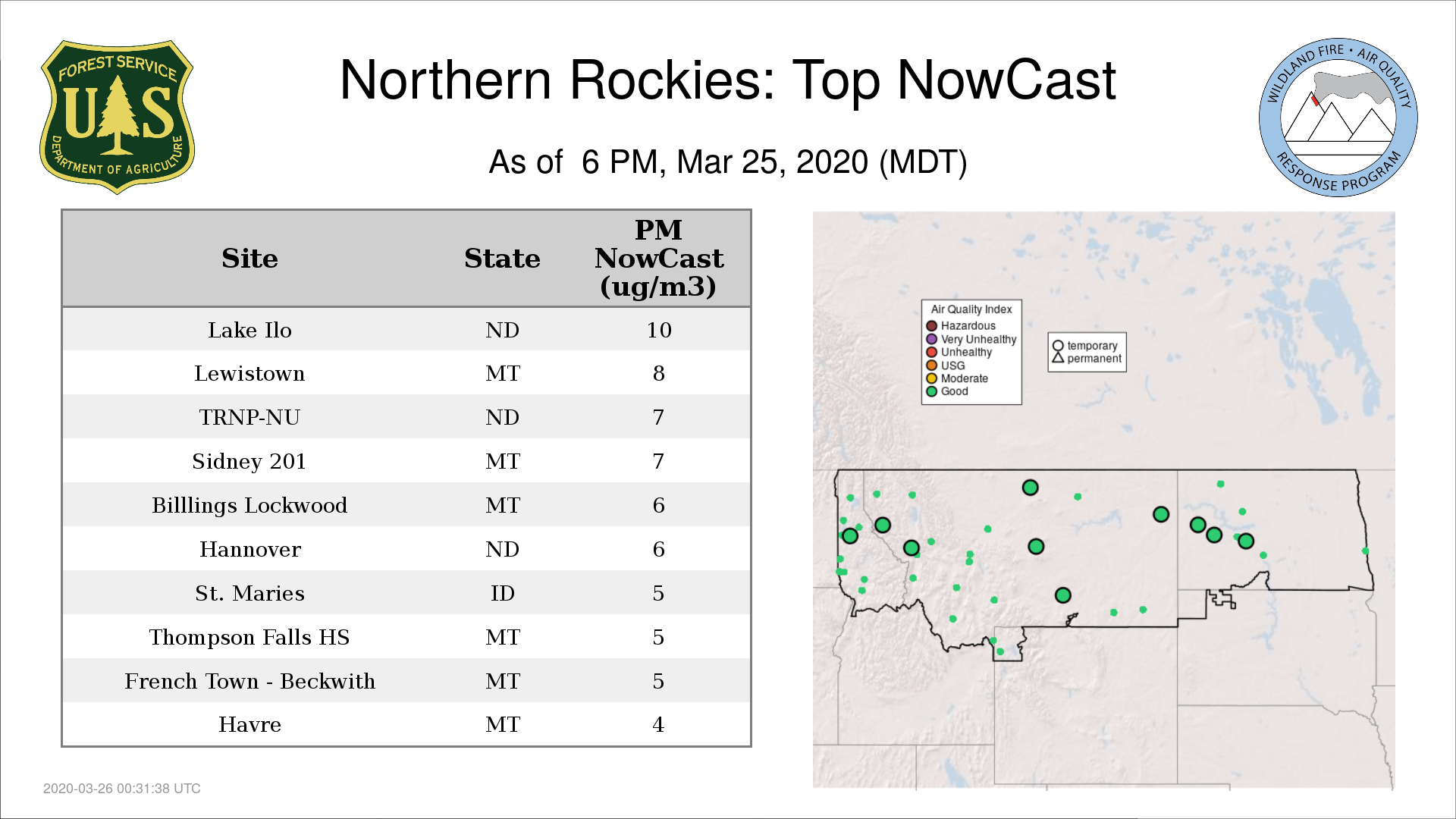Click the Wildland Fire Air Quality Response logo

pyautogui.click(x=1338, y=118)
